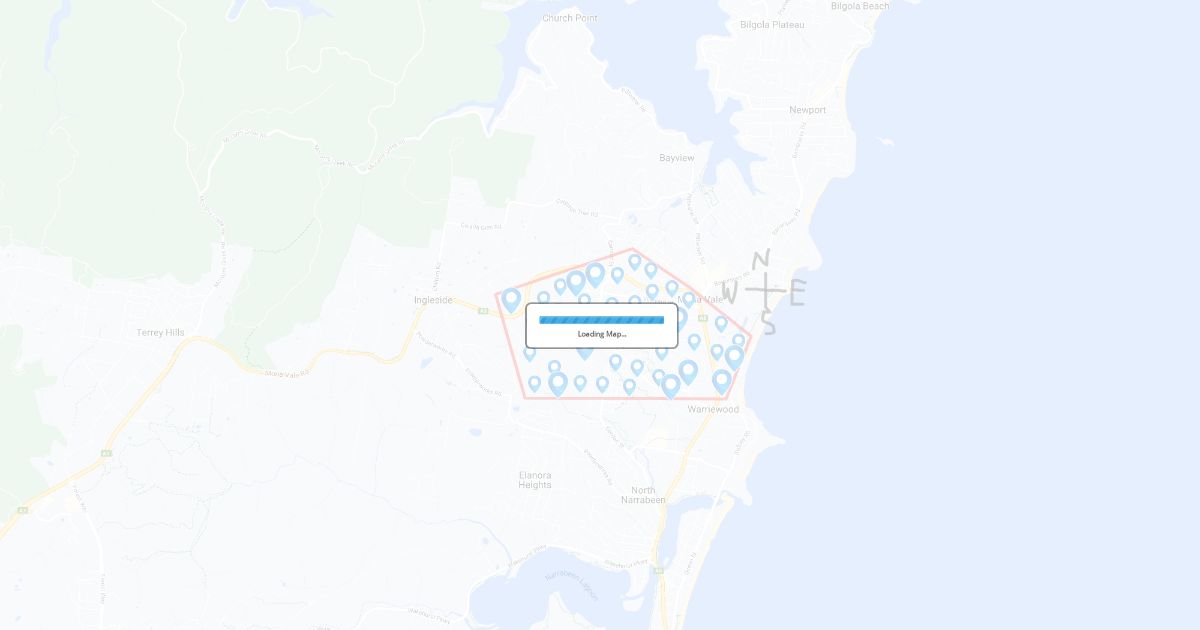Click the striped blue loading progress bar
The width and height of the screenshot is (1200, 630).
coord(602,320)
